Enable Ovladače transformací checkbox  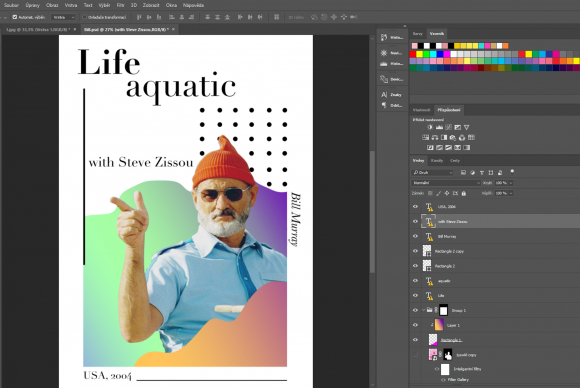click(84, 17)
